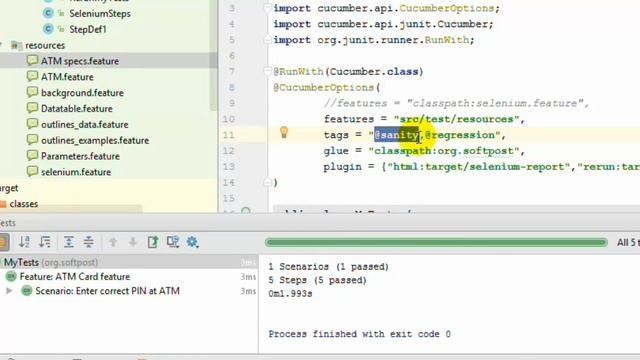This screenshot has width=640, height=360.
Task: Open outlines_data.feature file
Action: point(84,124)
